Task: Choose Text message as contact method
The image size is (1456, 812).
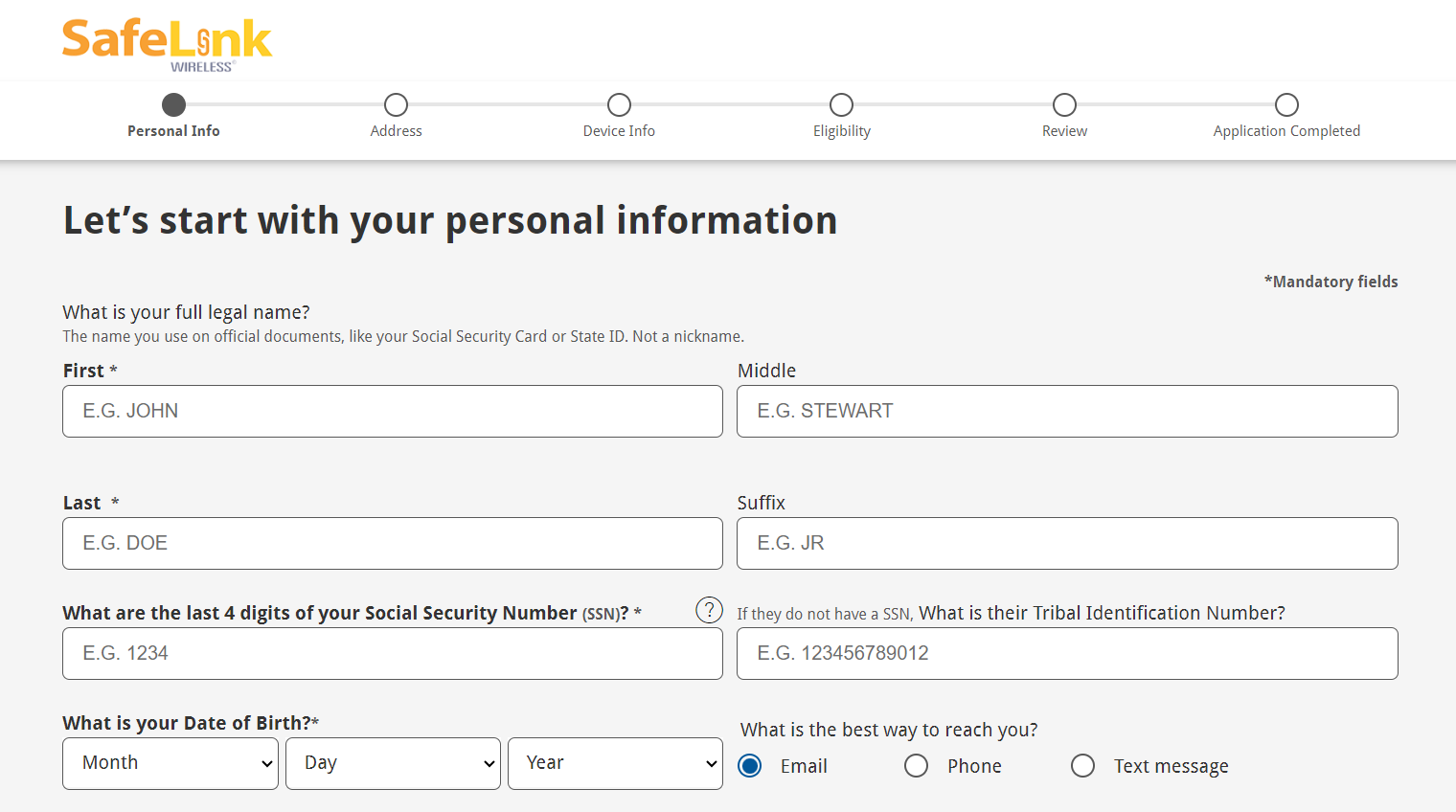Action: (1083, 766)
